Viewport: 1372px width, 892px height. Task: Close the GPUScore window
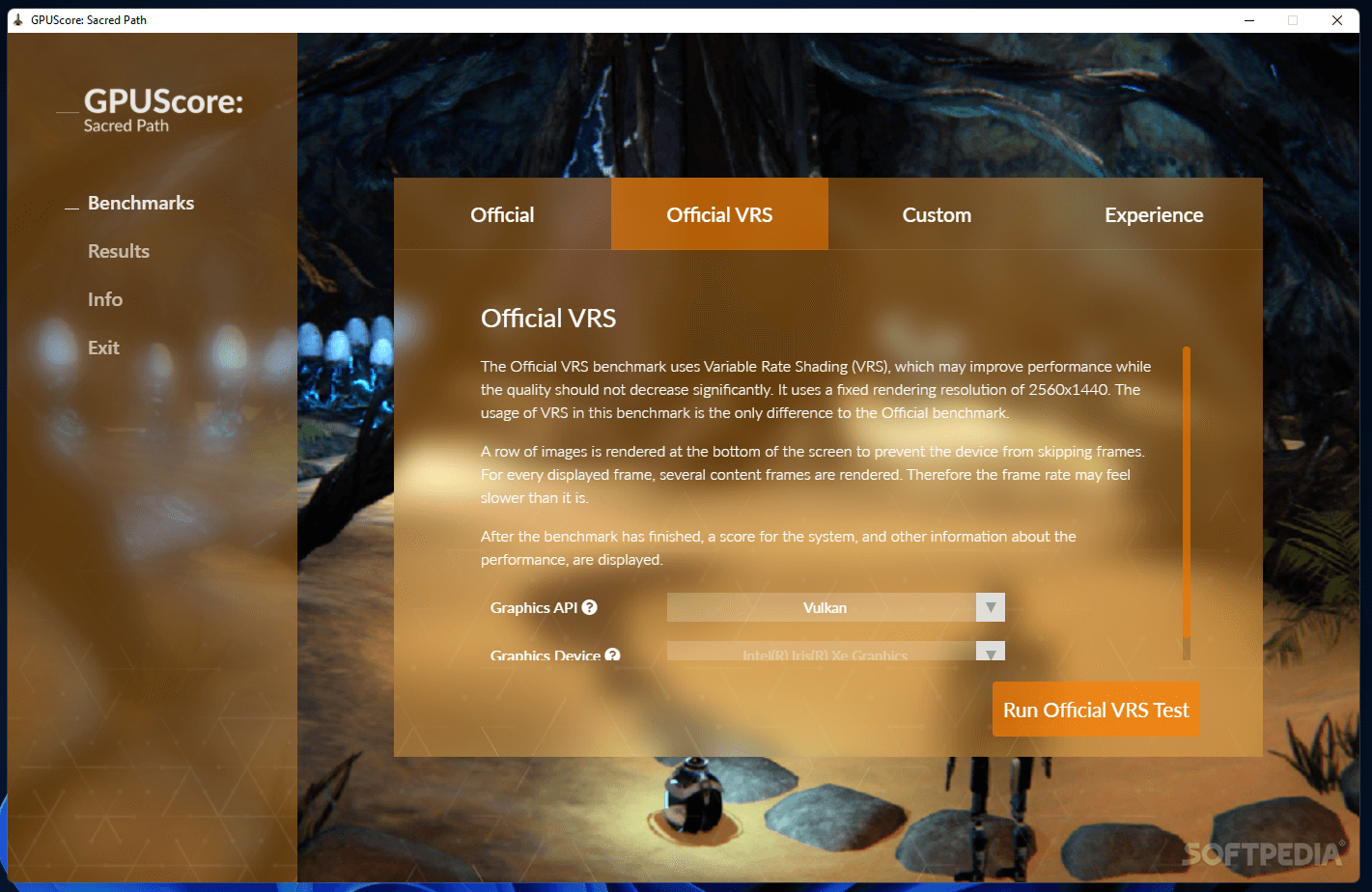pyautogui.click(x=1337, y=20)
